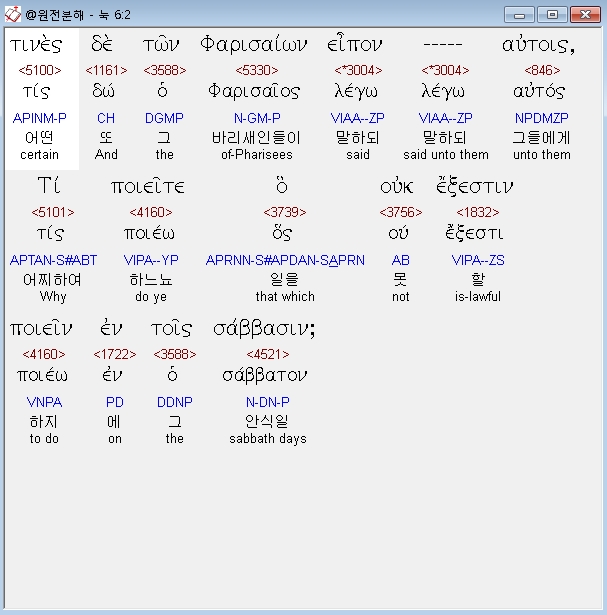
Task: Click the lemma ἔξεστι
Action: tap(474, 233)
